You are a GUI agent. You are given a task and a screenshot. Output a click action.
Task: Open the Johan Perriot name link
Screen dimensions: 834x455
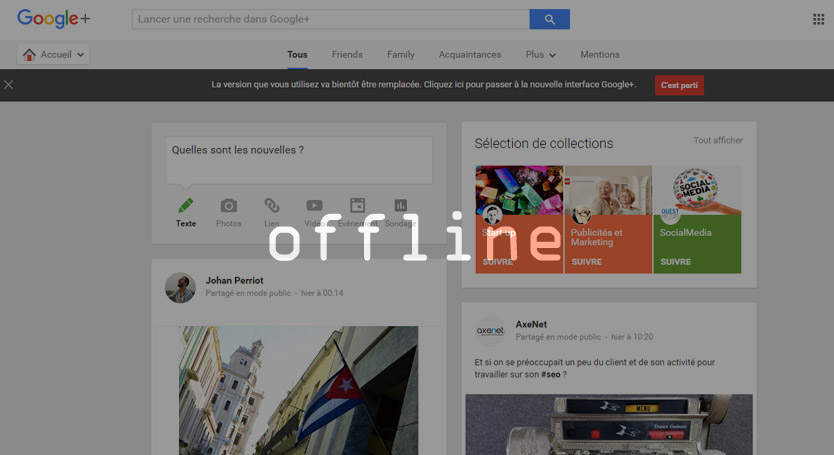click(234, 280)
